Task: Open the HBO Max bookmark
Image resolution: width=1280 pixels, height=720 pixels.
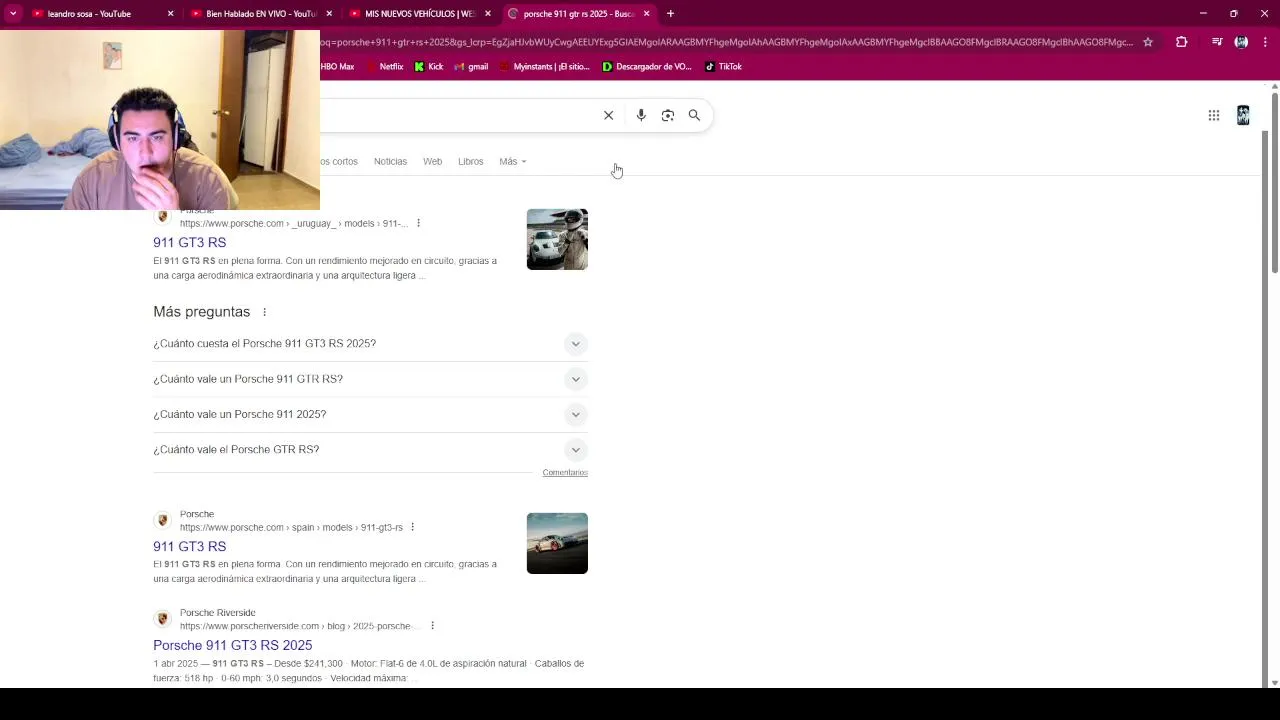Action: click(338, 67)
